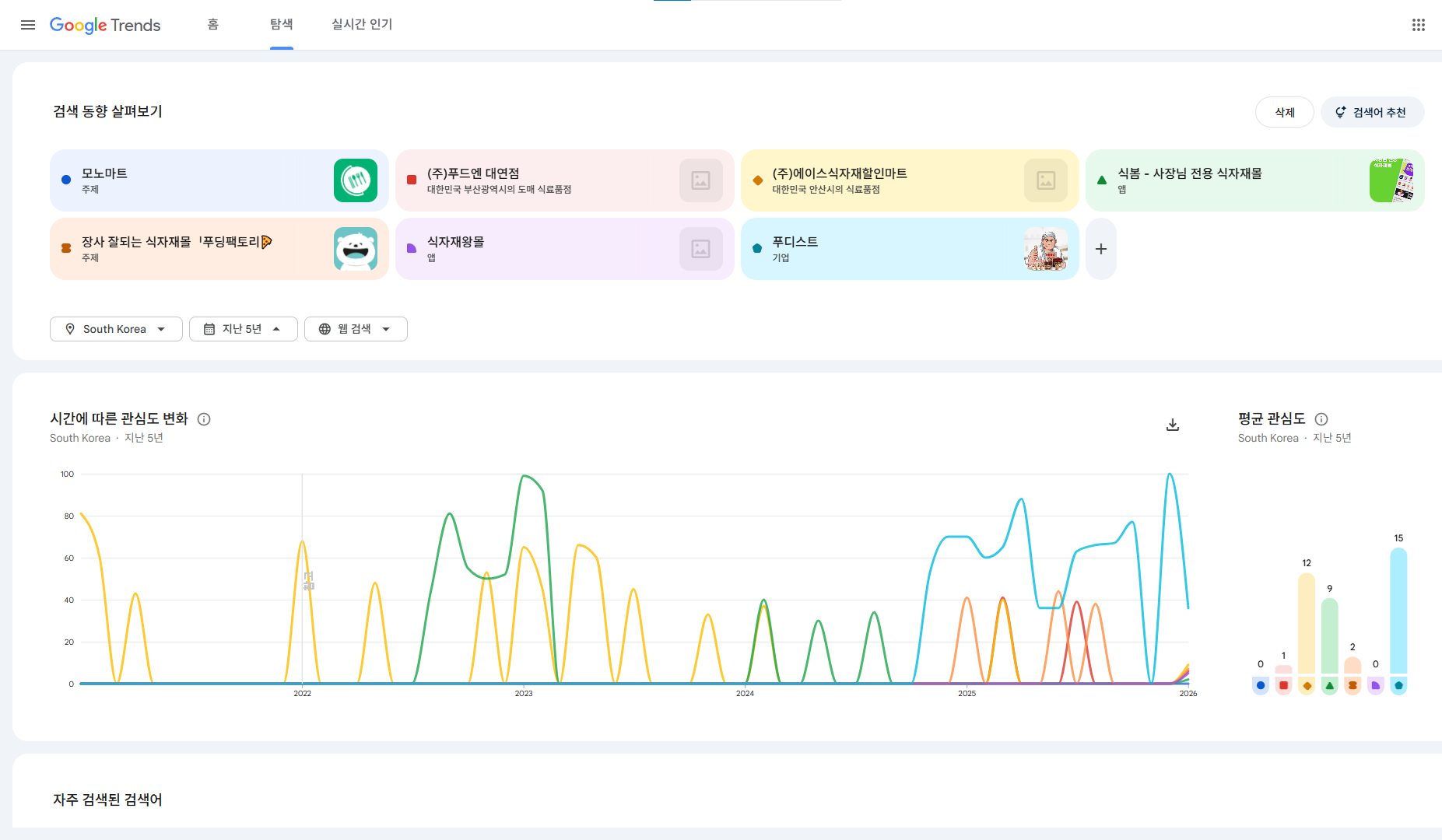Click the help icon beside 평균 관심도
This screenshot has width=1442, height=840.
tap(1321, 419)
